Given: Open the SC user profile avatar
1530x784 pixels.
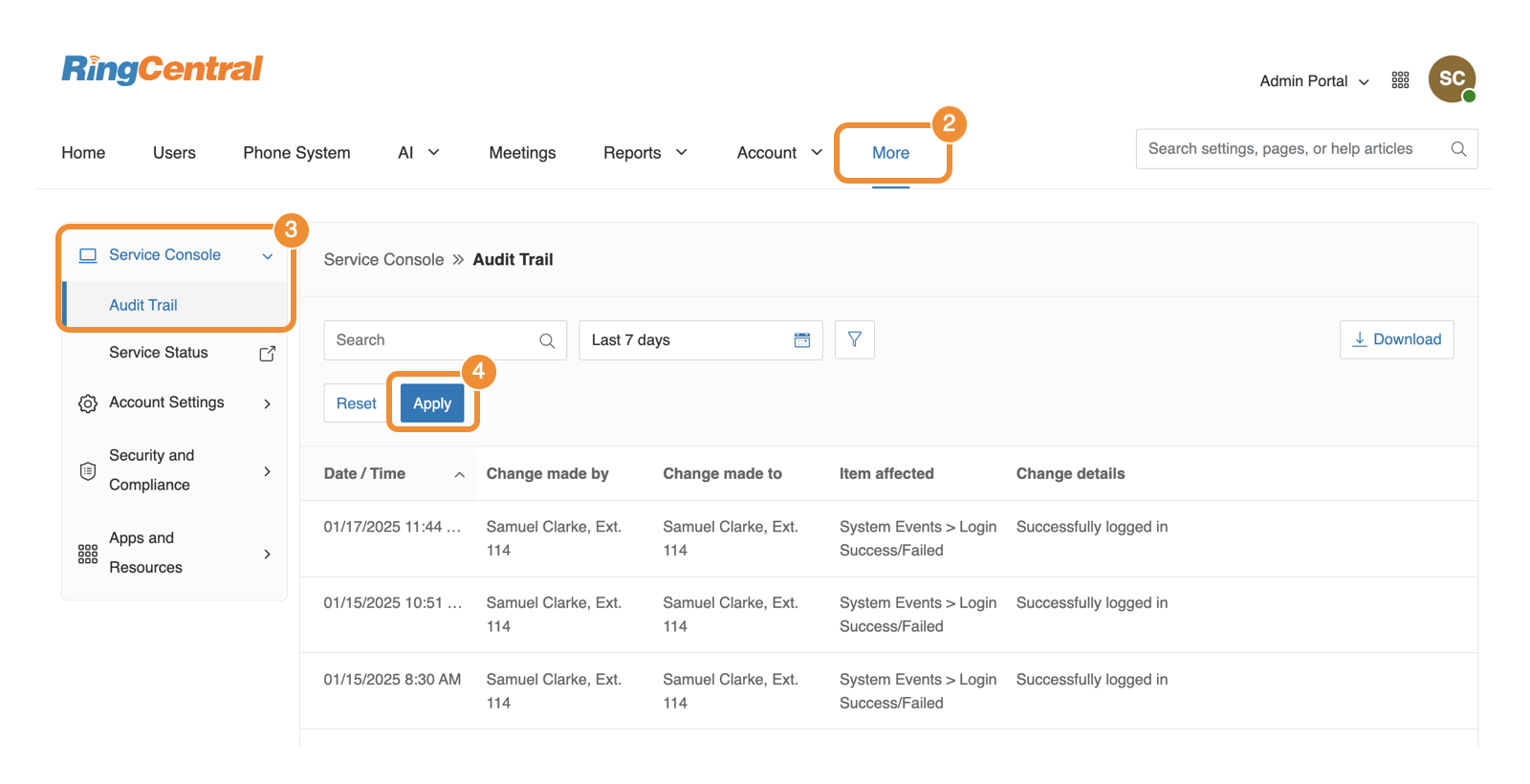Looking at the screenshot, I should pos(1451,79).
